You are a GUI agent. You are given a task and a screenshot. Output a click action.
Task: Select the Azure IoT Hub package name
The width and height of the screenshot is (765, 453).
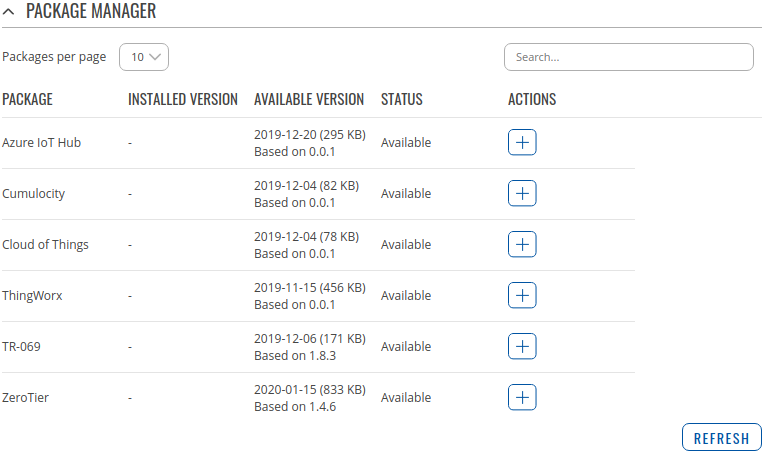[x=42, y=143]
